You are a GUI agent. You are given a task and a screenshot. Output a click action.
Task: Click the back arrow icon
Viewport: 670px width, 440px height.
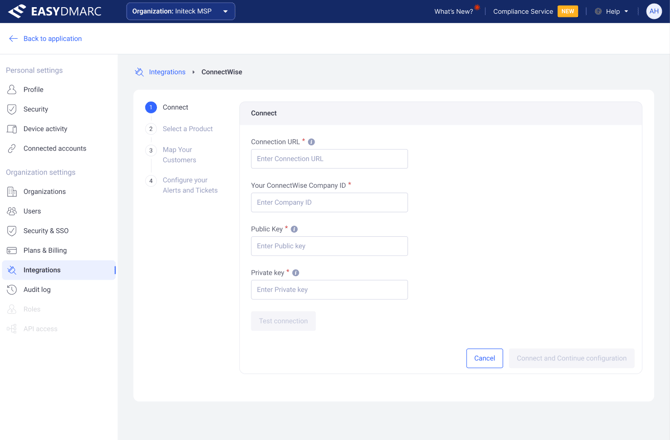click(x=13, y=38)
